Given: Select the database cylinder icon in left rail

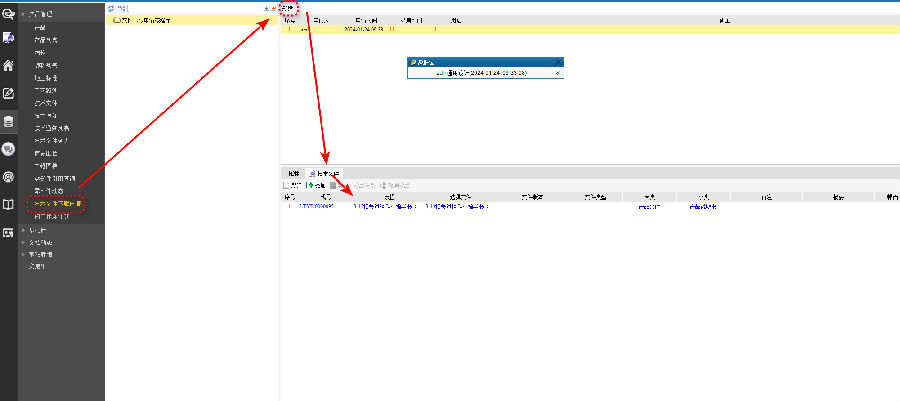Looking at the screenshot, I should click(8, 121).
